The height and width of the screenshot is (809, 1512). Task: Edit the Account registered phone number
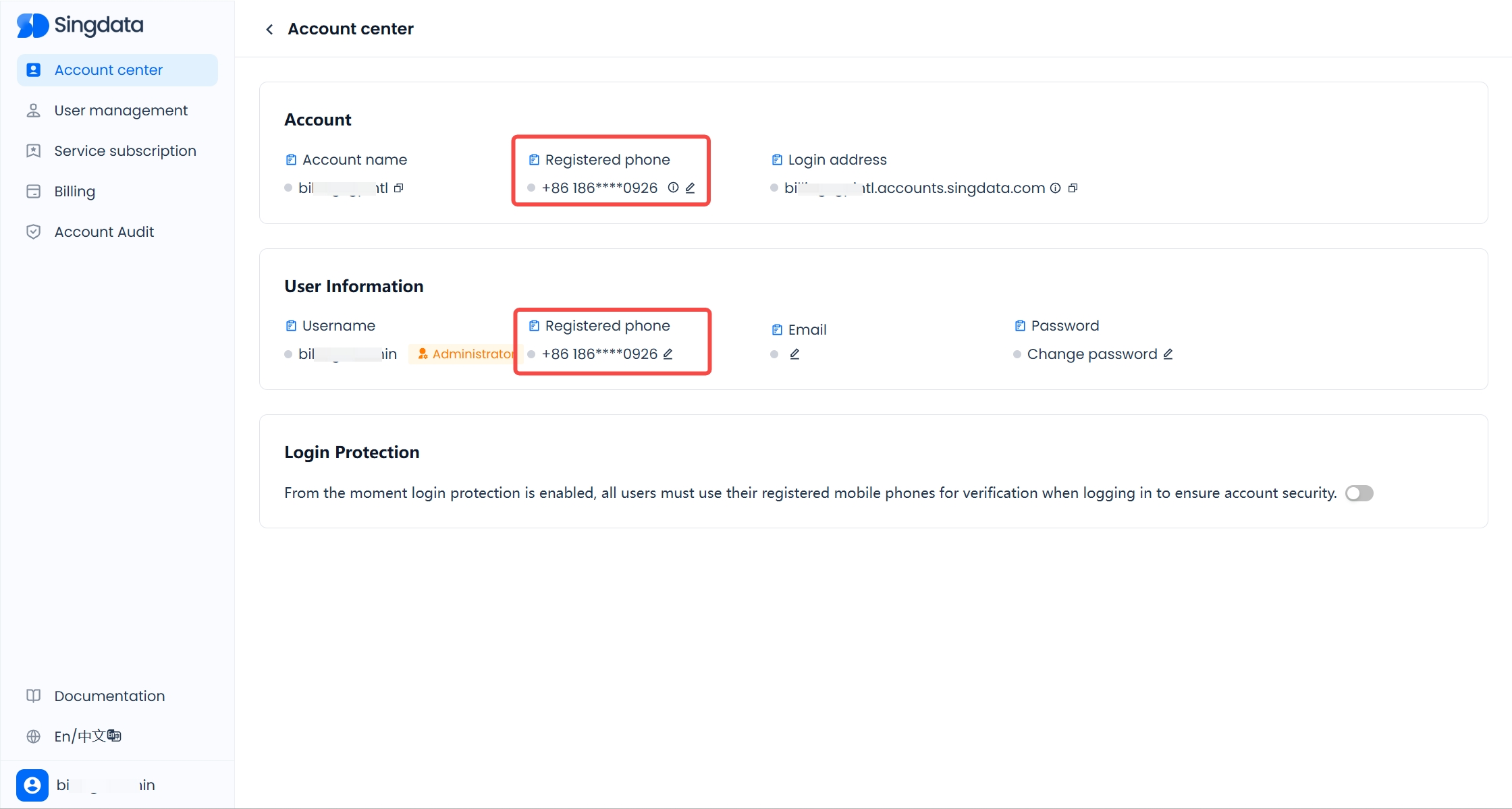tap(690, 188)
